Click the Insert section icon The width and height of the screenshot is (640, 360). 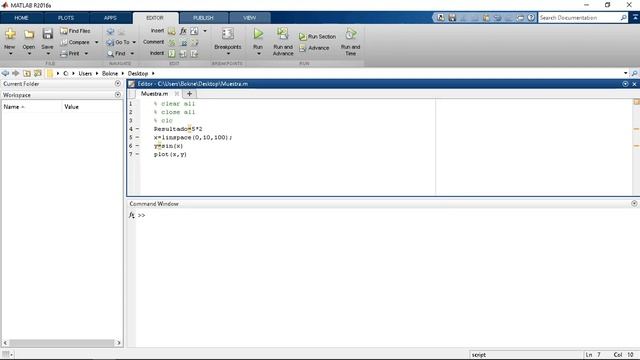click(171, 31)
